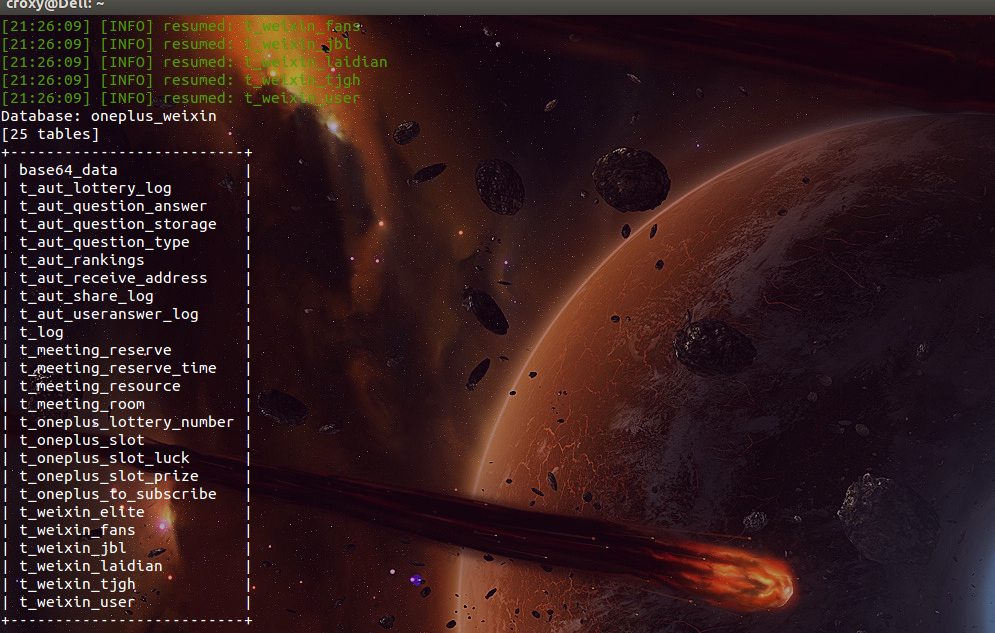Click the '[25 tables]' line

tap(50, 134)
